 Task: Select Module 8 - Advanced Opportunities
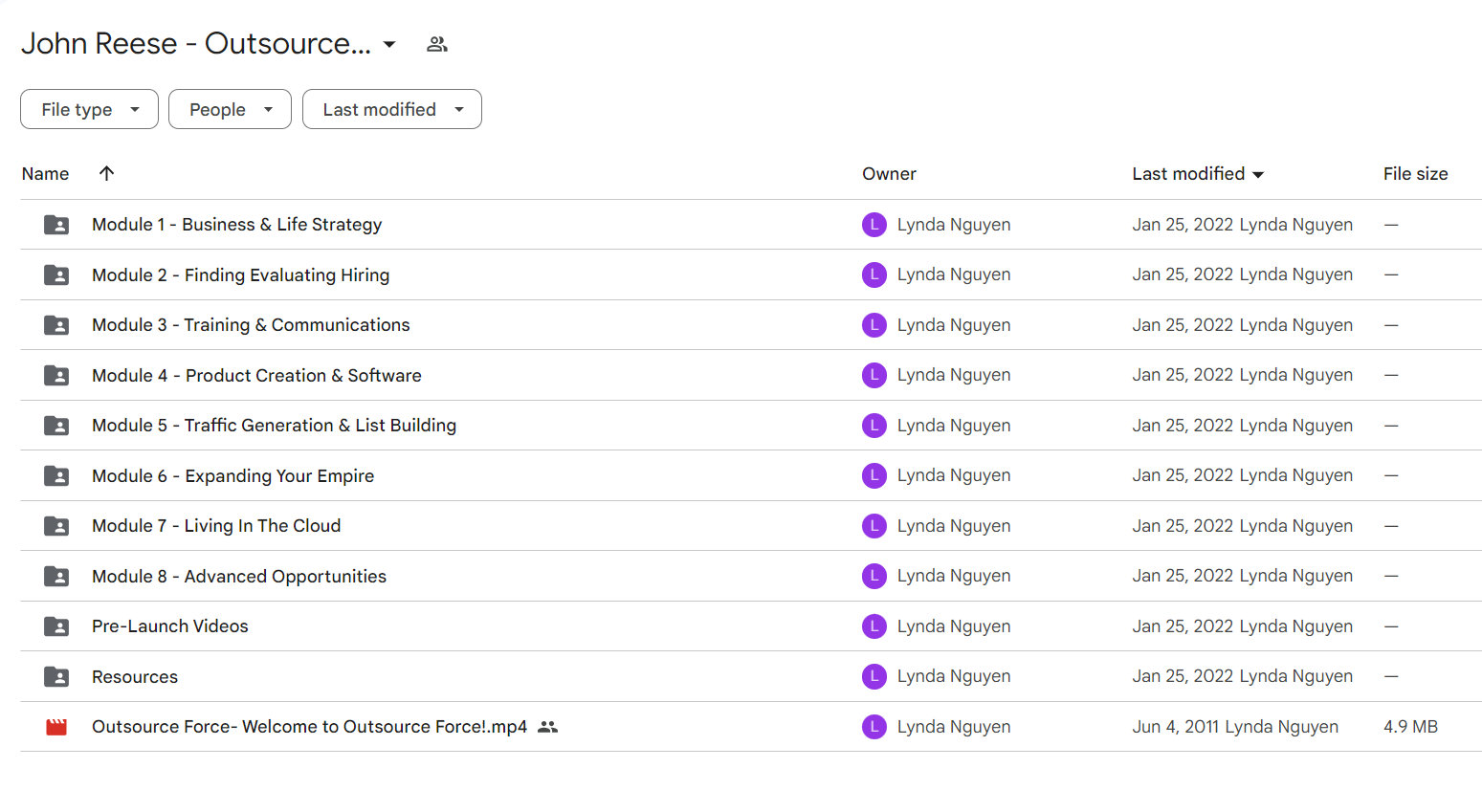[x=239, y=577]
